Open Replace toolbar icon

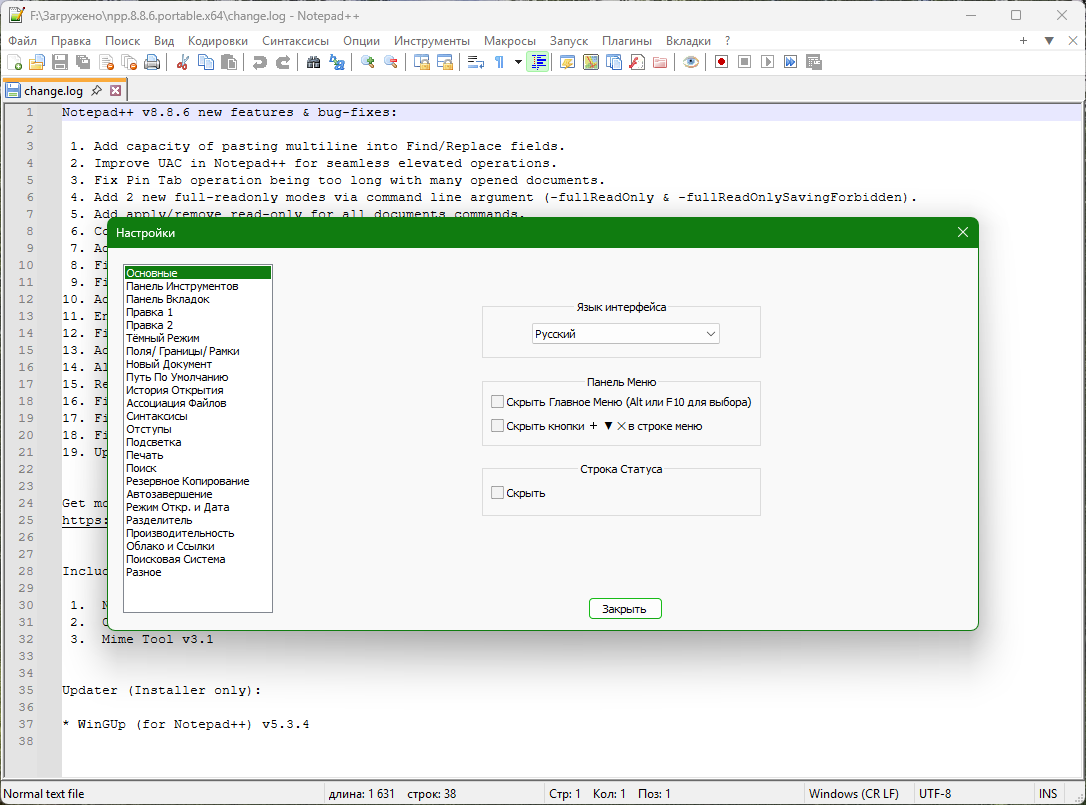pyautogui.click(x=337, y=62)
